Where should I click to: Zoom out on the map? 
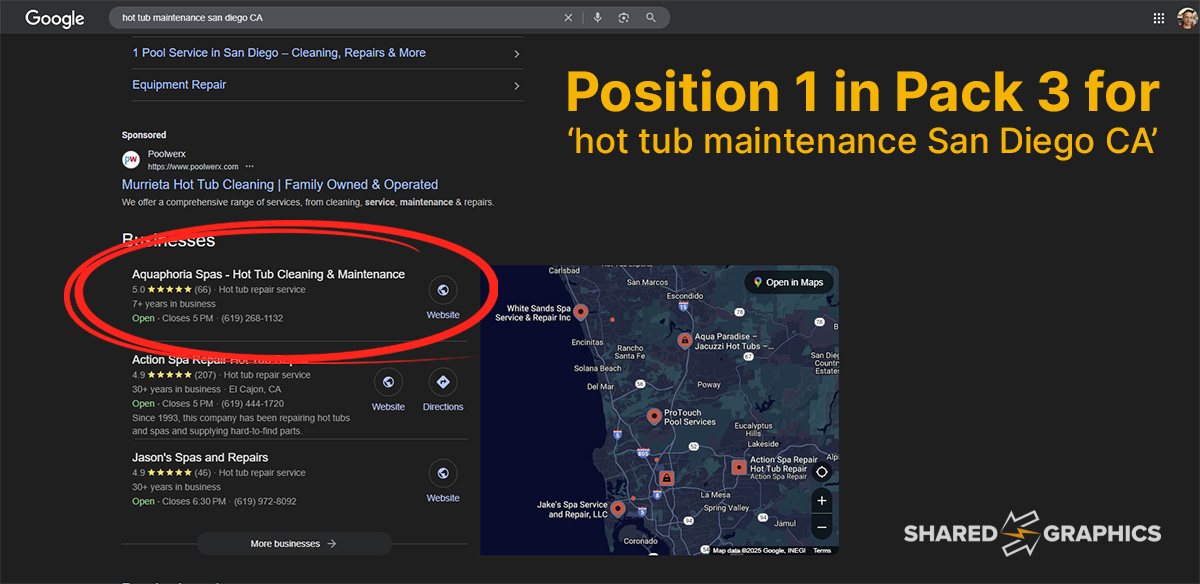(x=822, y=526)
